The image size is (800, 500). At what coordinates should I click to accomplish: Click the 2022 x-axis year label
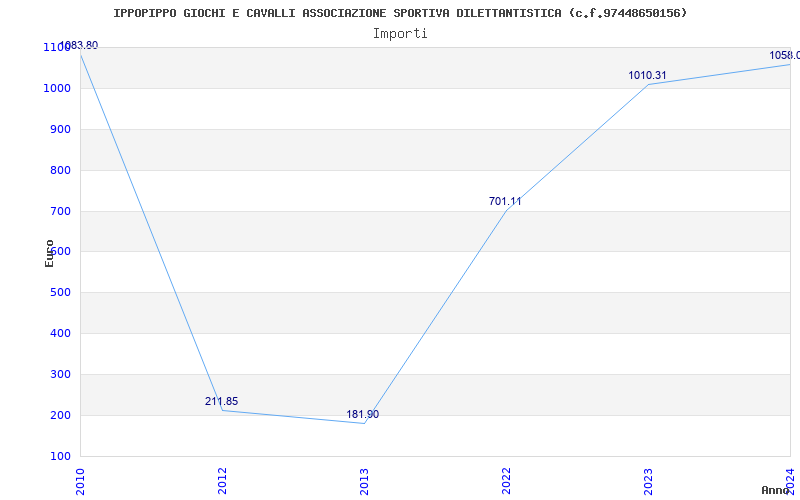506,481
